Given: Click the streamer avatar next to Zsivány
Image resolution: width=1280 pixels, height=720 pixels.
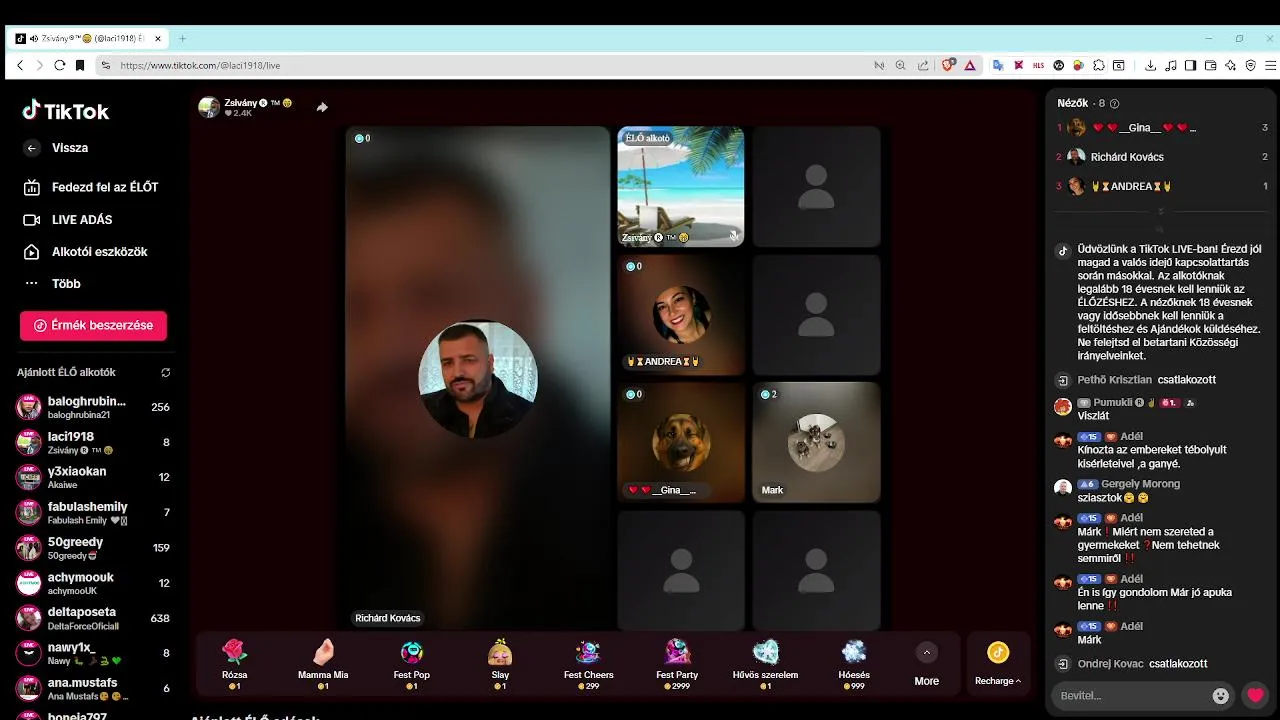Looking at the screenshot, I should 208,107.
